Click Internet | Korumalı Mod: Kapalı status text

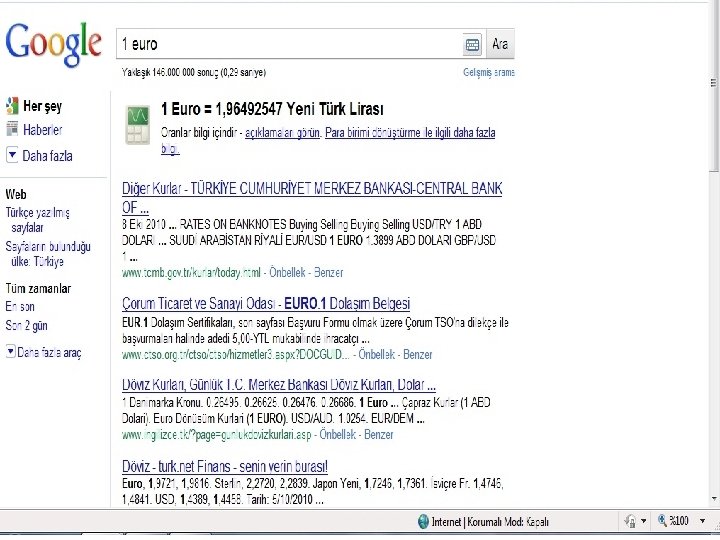(x=490, y=522)
